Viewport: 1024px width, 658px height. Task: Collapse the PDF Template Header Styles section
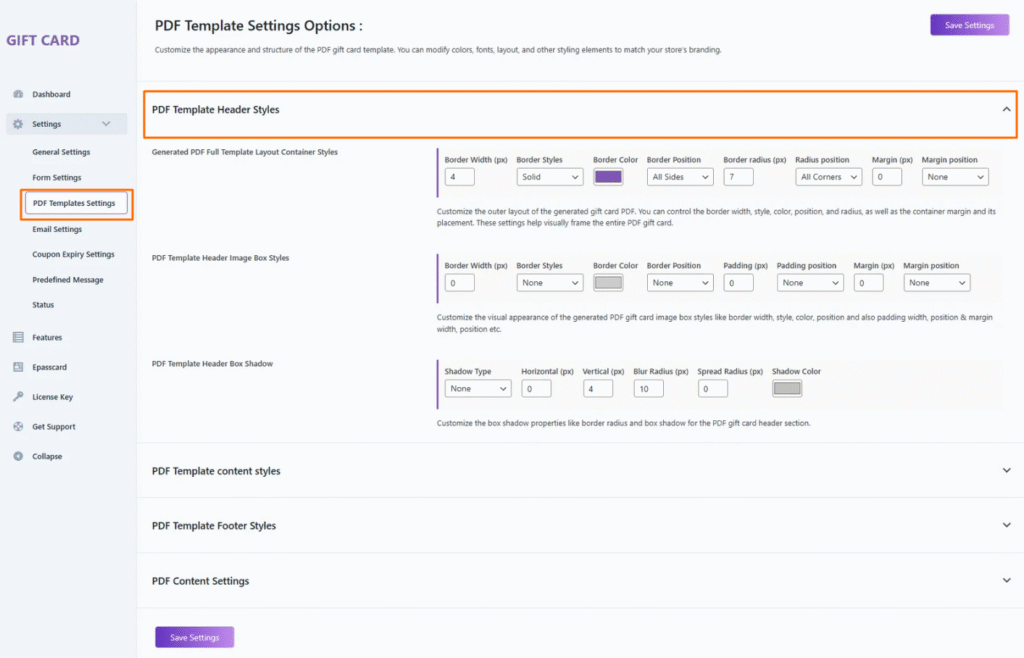tap(1006, 110)
